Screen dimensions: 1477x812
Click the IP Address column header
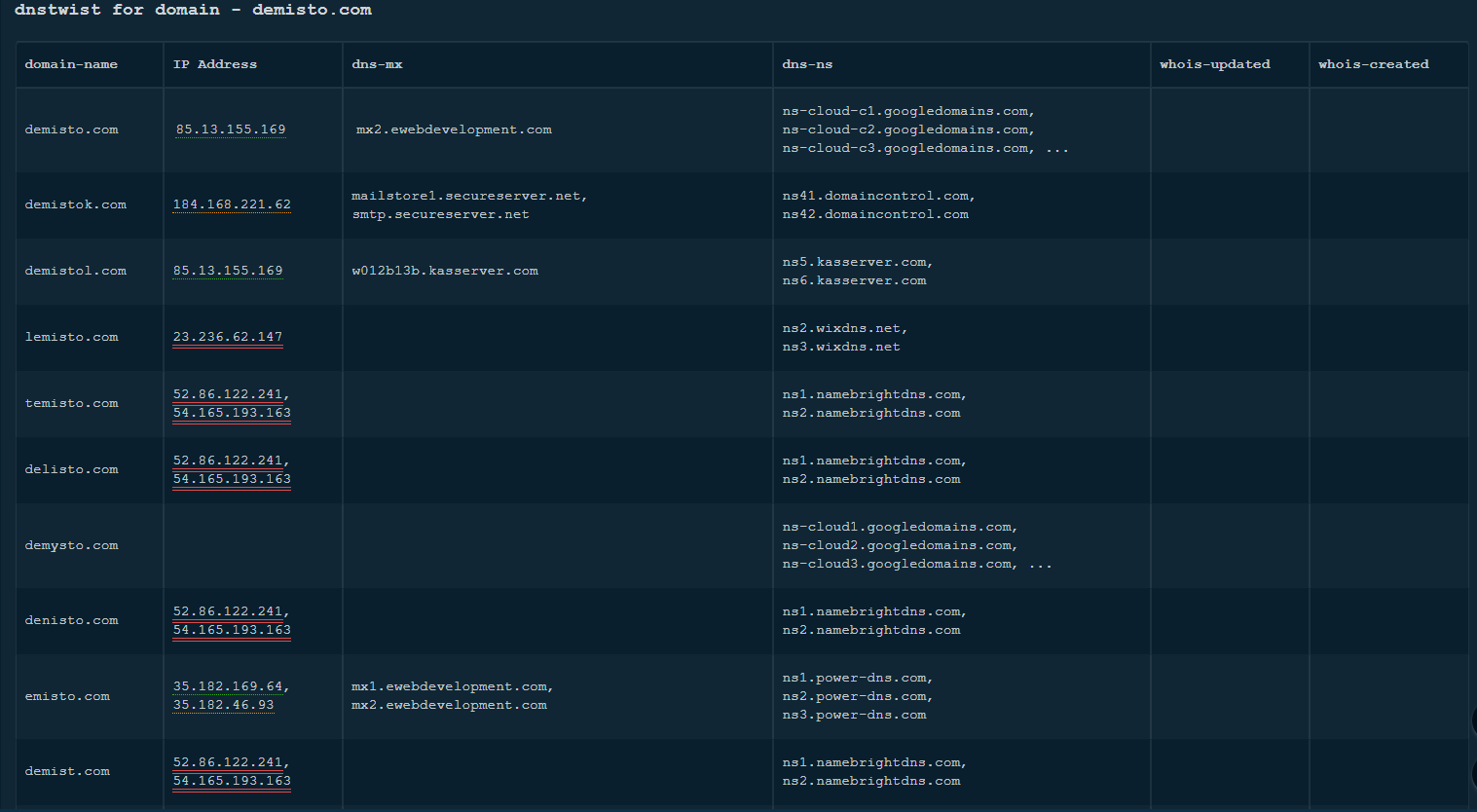(x=214, y=64)
